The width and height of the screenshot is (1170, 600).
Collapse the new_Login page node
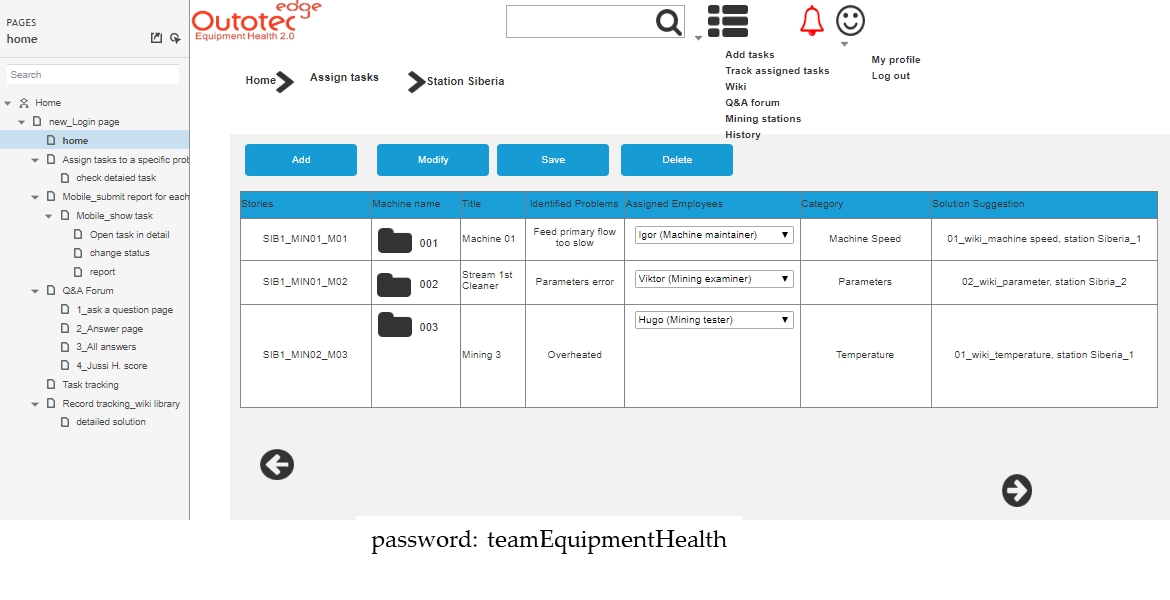(x=22, y=122)
